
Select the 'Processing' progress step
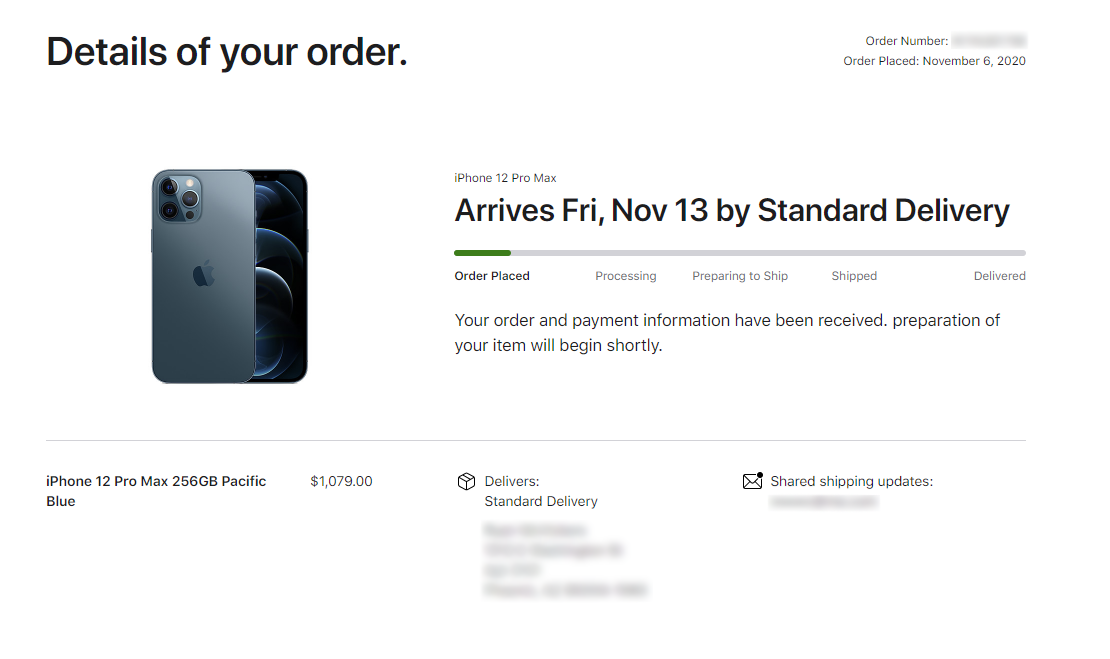tap(626, 276)
